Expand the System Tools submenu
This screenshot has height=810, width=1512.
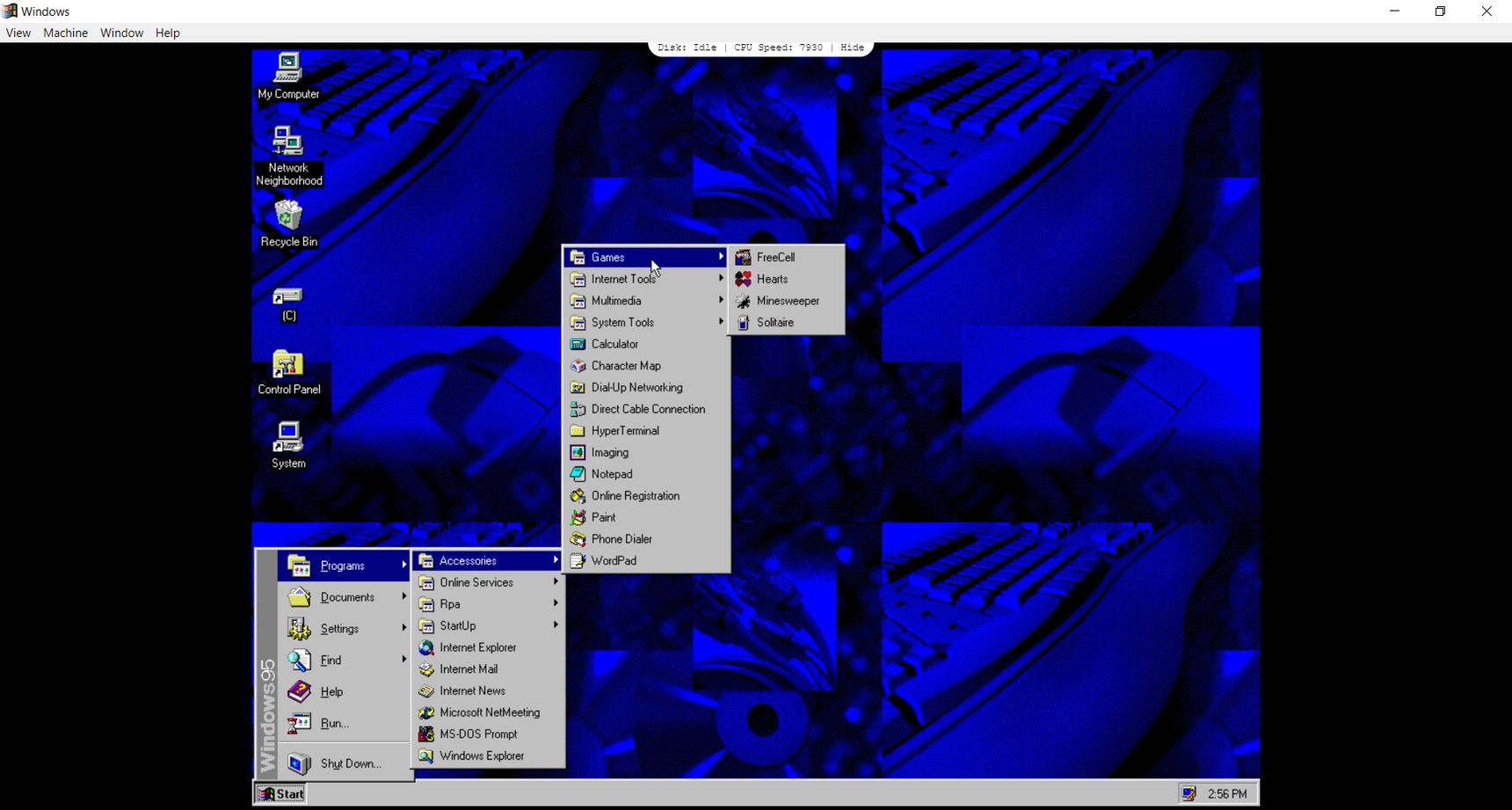point(646,322)
